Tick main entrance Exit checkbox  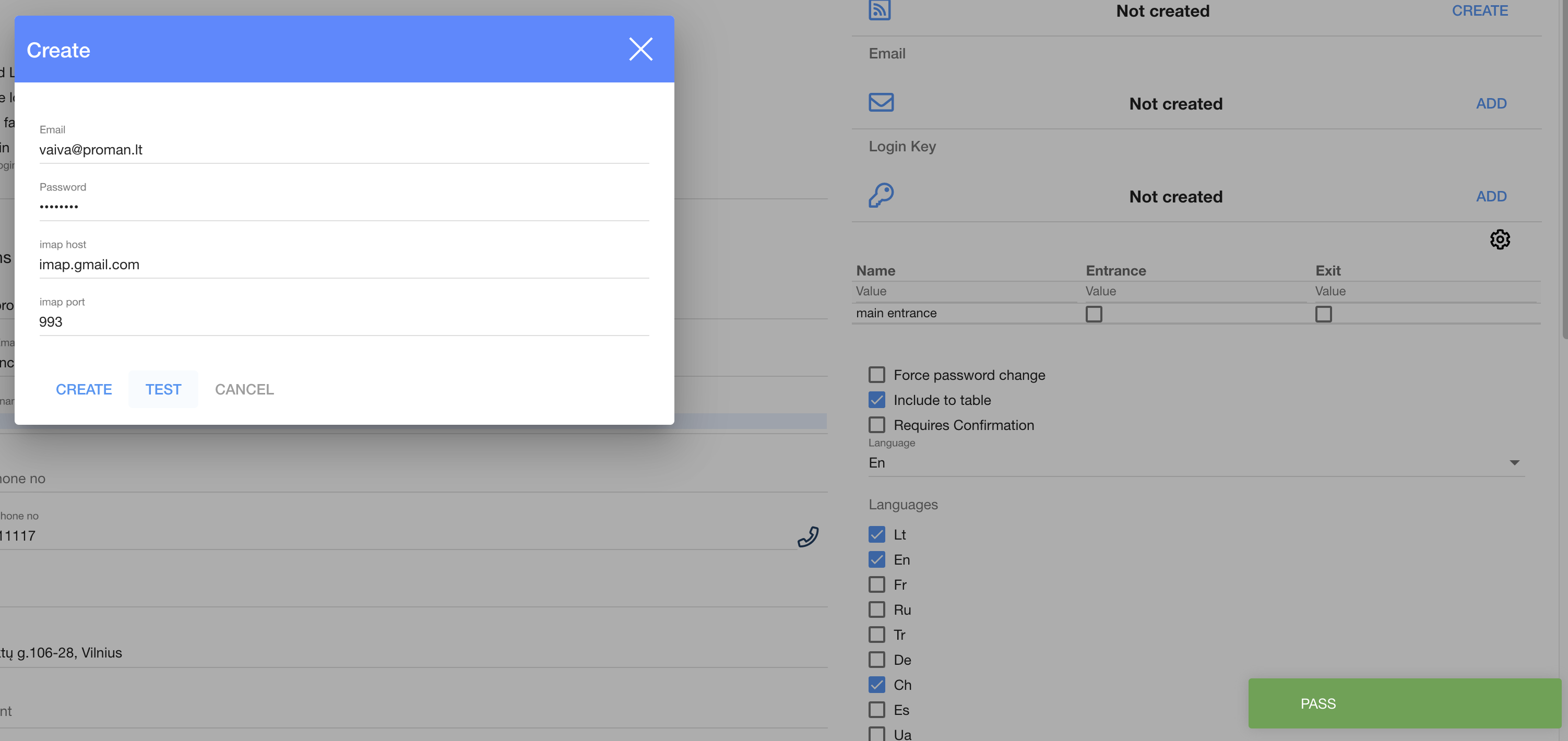pos(1323,314)
